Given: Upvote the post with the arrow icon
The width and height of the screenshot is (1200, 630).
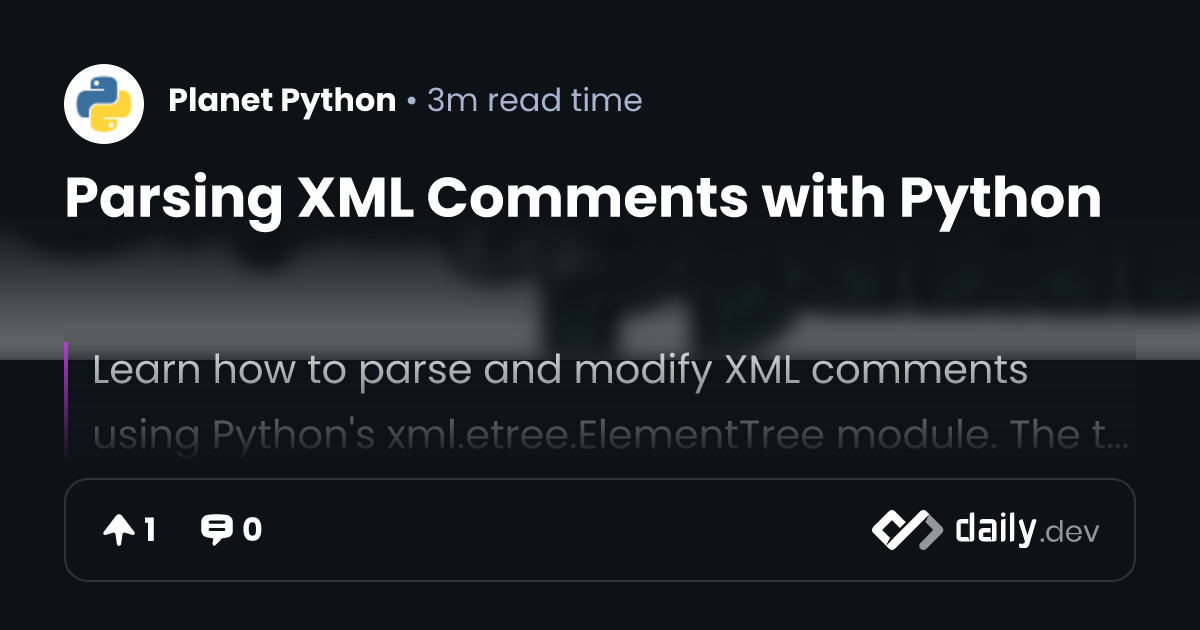Looking at the screenshot, I should 118,530.
